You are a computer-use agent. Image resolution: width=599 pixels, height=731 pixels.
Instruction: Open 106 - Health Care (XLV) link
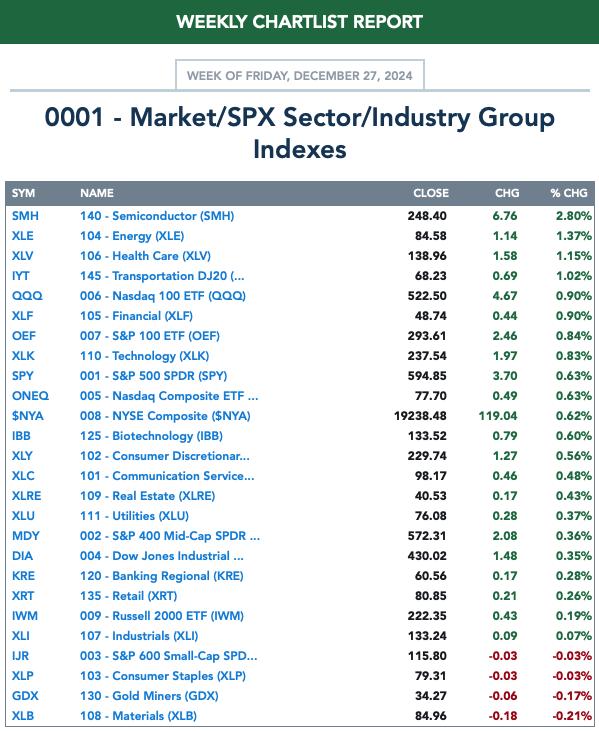tap(145, 256)
